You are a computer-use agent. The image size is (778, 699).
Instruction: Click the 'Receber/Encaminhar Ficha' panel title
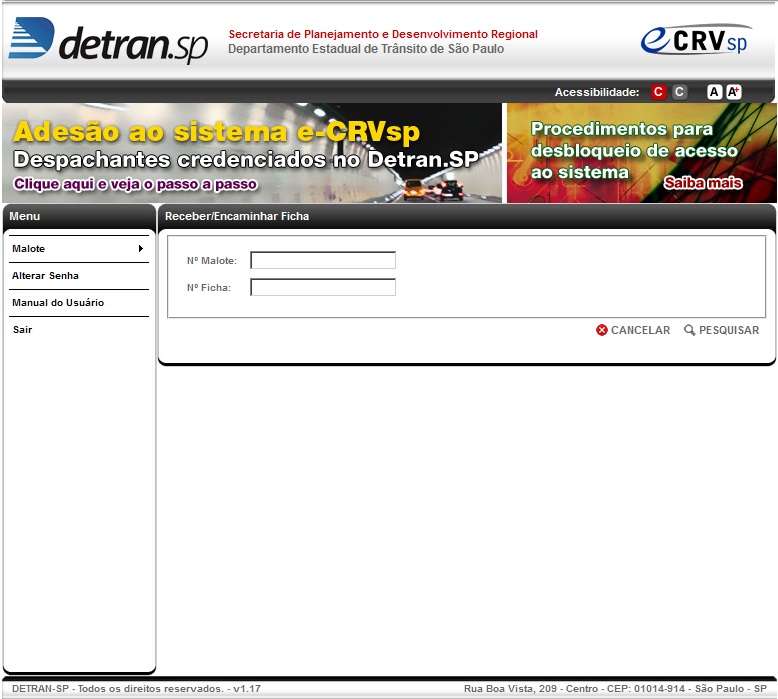coord(237,216)
